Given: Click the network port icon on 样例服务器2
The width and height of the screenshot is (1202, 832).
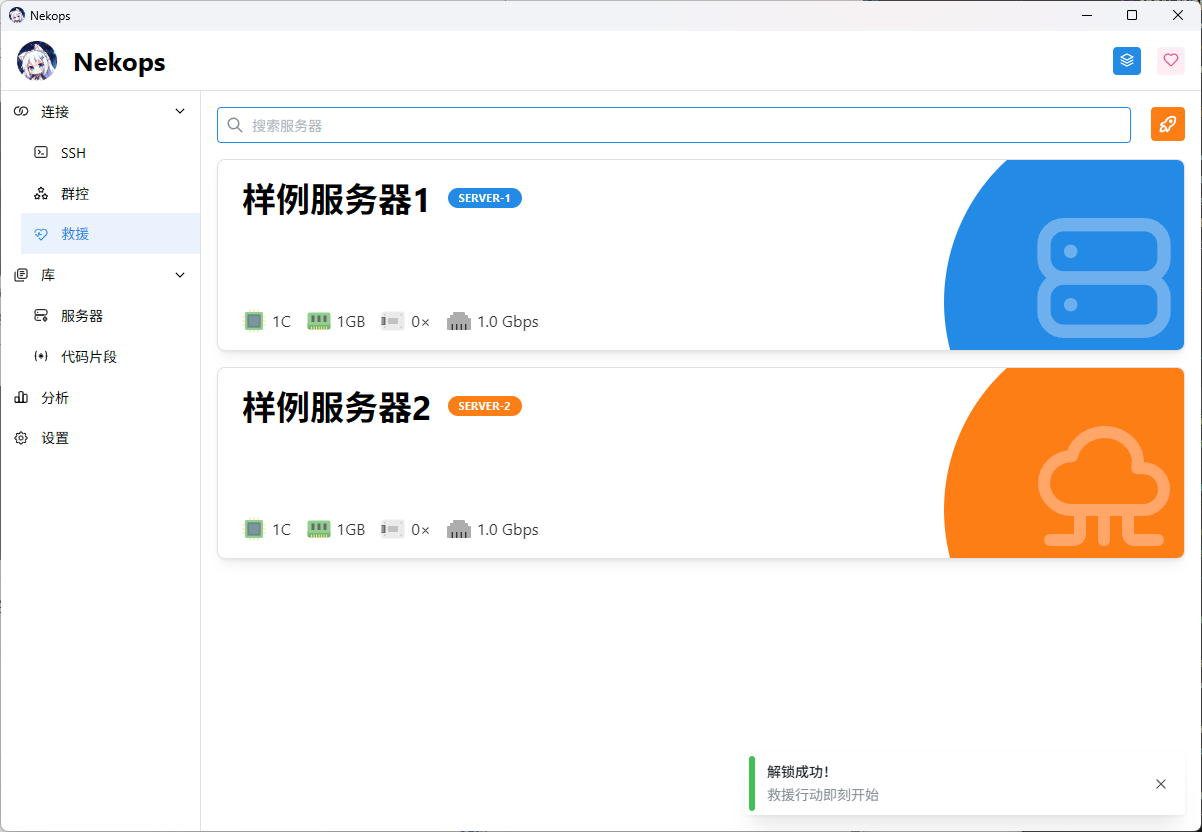Looking at the screenshot, I should 459,529.
